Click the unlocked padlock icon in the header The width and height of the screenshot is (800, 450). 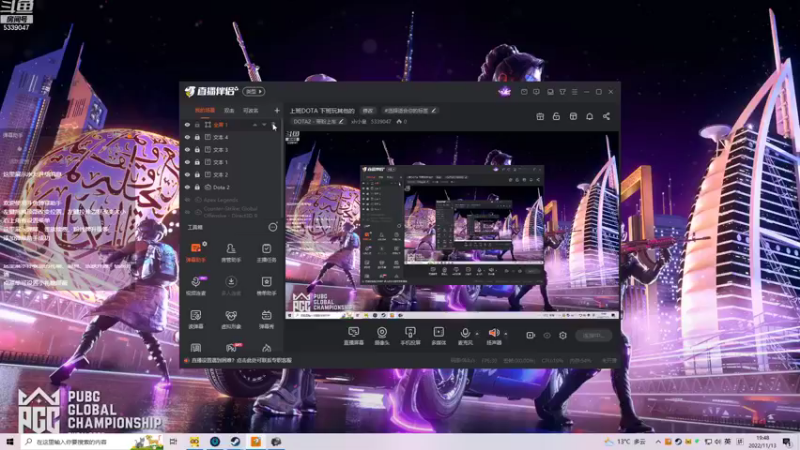pos(556,116)
